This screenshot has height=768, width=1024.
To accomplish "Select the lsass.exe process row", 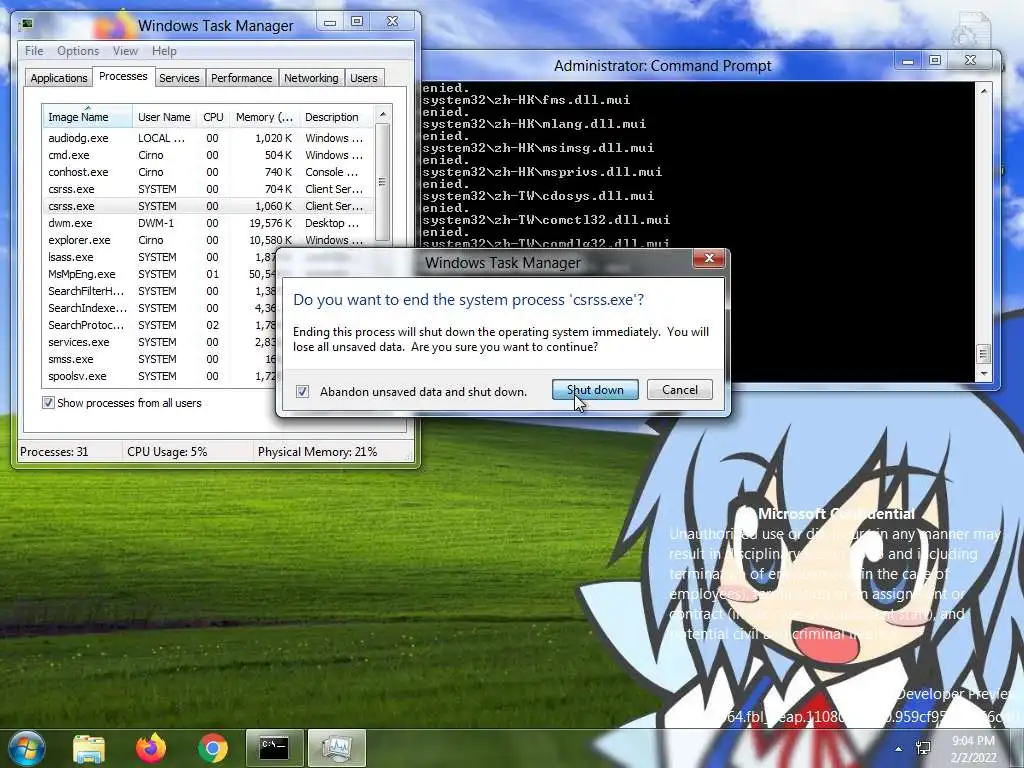I will tap(159, 257).
